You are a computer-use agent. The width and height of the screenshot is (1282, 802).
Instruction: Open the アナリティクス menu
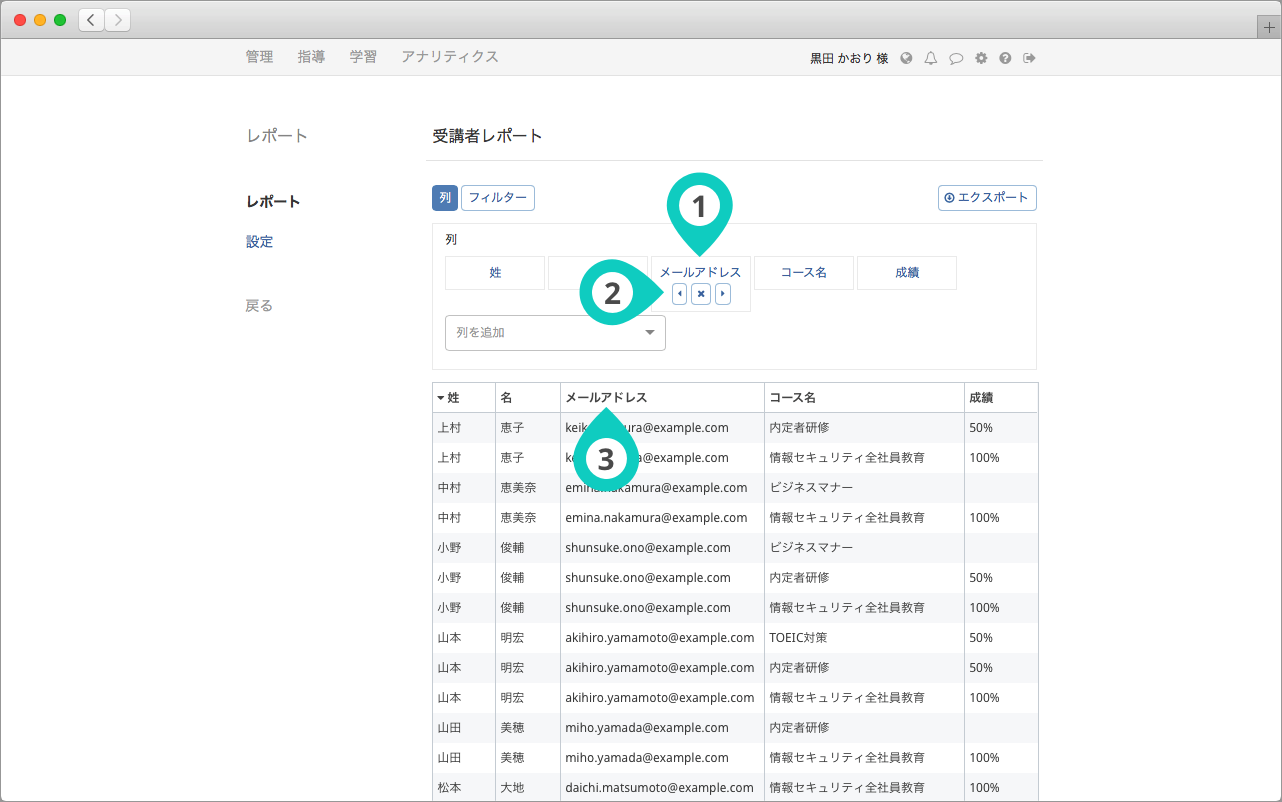click(x=449, y=57)
